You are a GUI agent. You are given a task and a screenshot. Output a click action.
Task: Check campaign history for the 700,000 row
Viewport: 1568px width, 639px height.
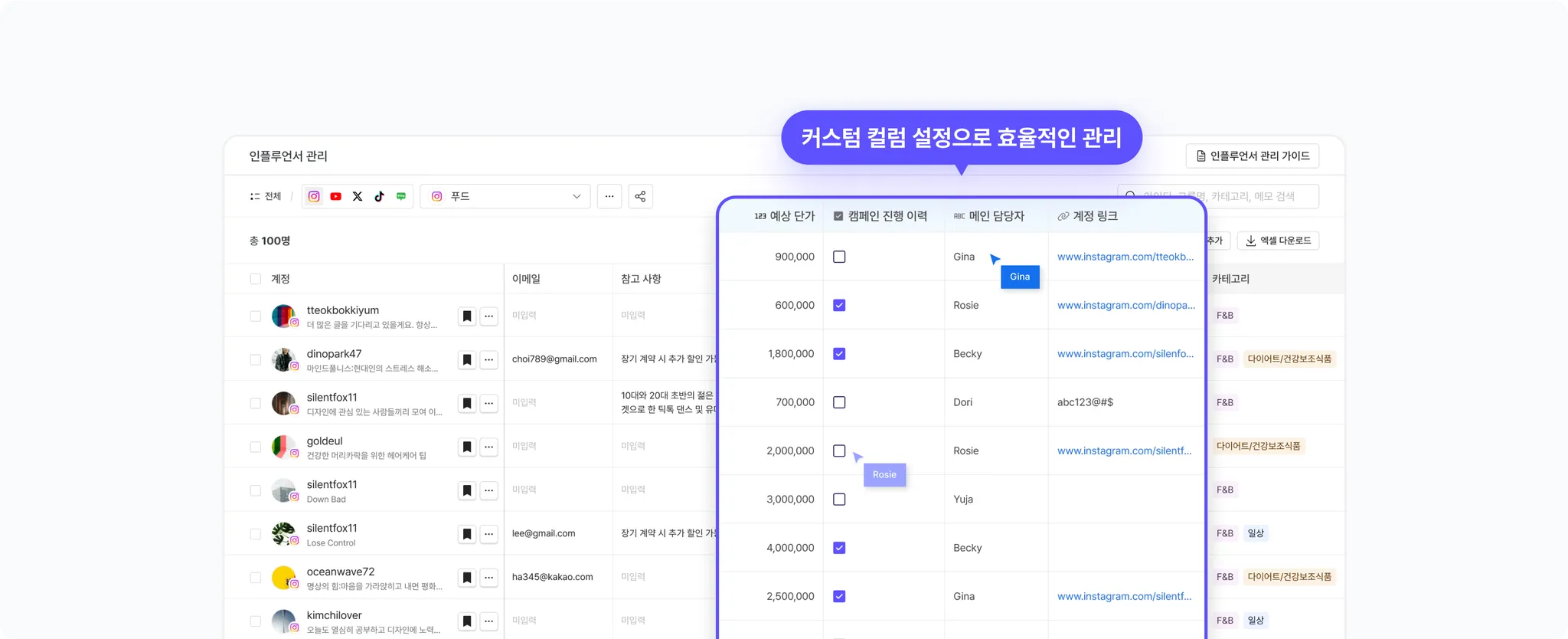[839, 402]
